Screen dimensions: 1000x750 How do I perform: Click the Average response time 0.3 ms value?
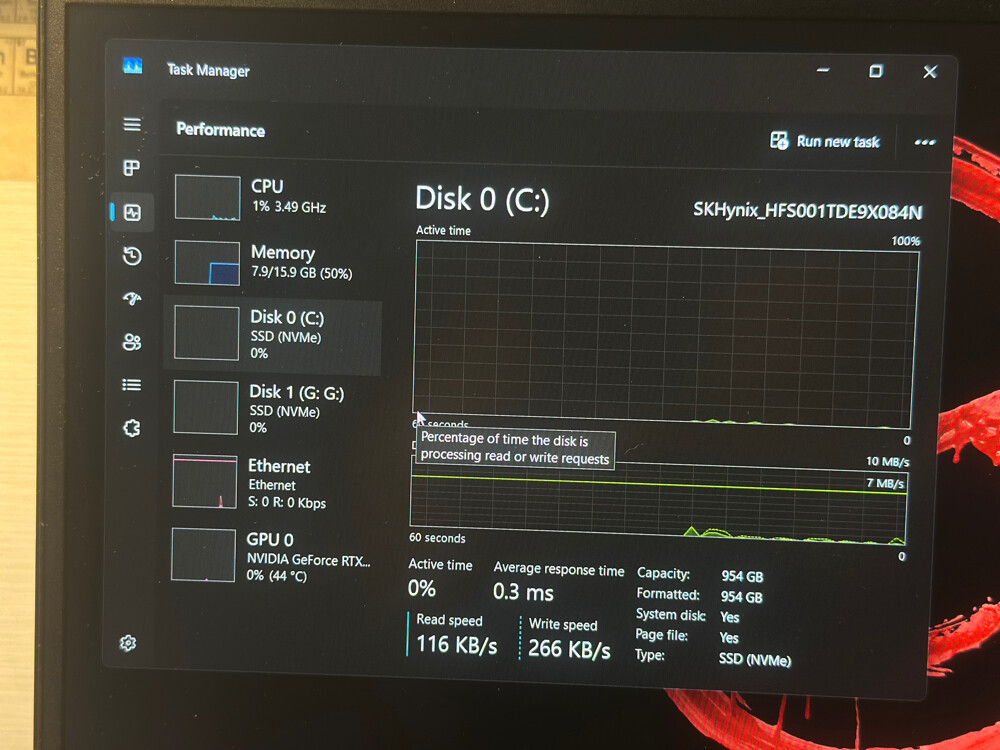coord(523,592)
